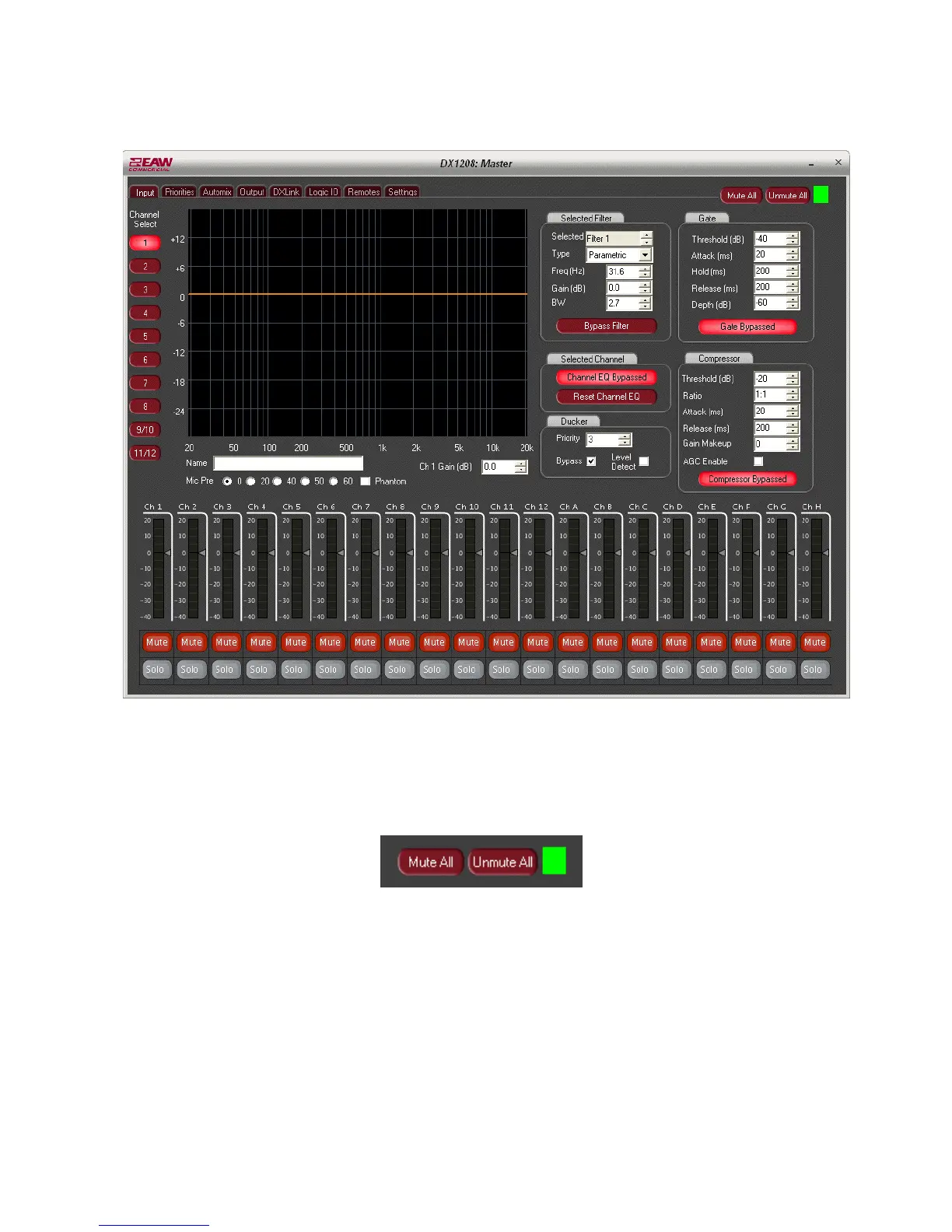This screenshot has width=952, height=1232.
Task: Select channel 8 in Channel Select
Action: [x=145, y=406]
